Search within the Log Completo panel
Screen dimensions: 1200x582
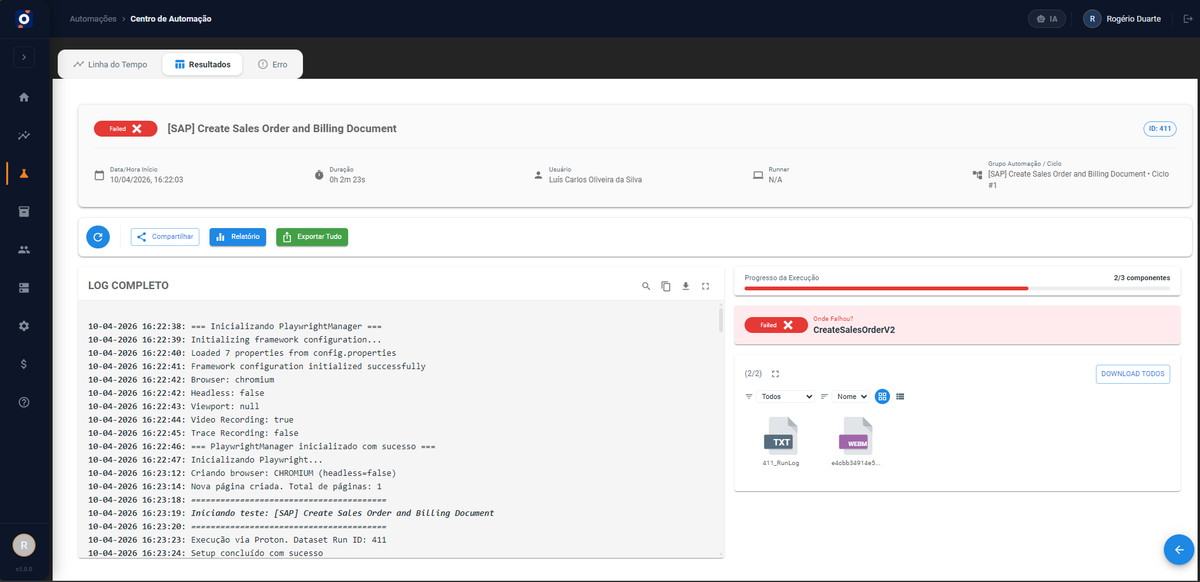[x=646, y=286]
